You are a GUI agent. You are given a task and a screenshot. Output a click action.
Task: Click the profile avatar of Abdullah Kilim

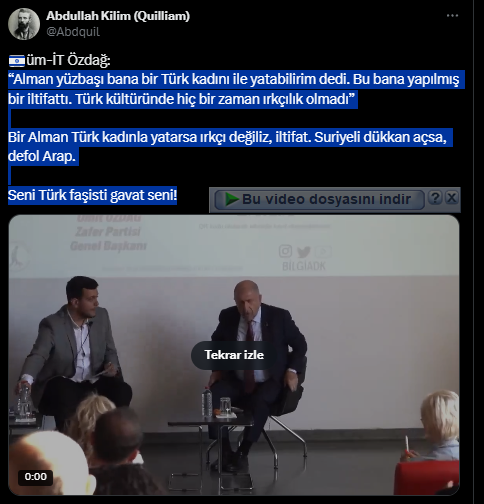coord(24,24)
